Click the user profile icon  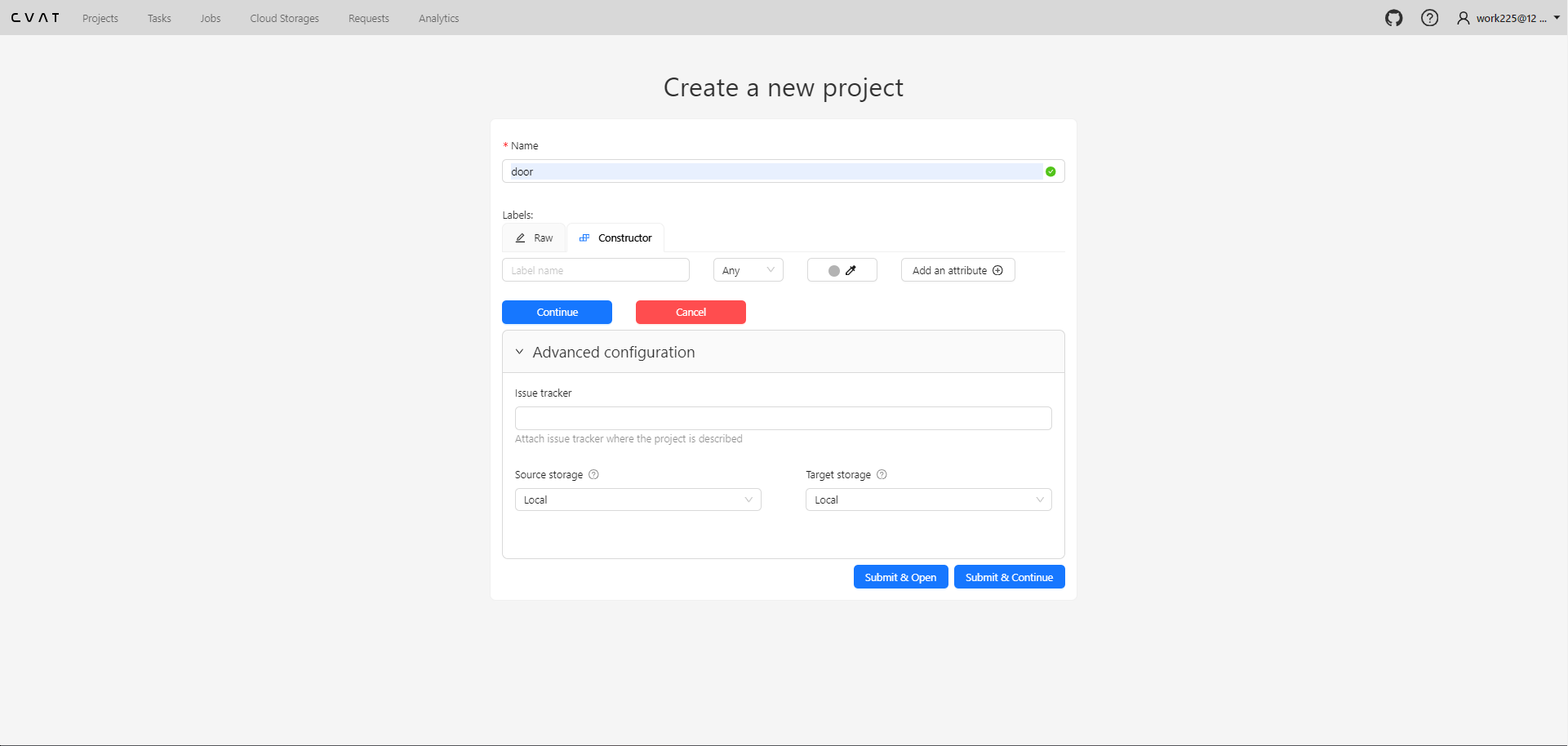(1464, 18)
